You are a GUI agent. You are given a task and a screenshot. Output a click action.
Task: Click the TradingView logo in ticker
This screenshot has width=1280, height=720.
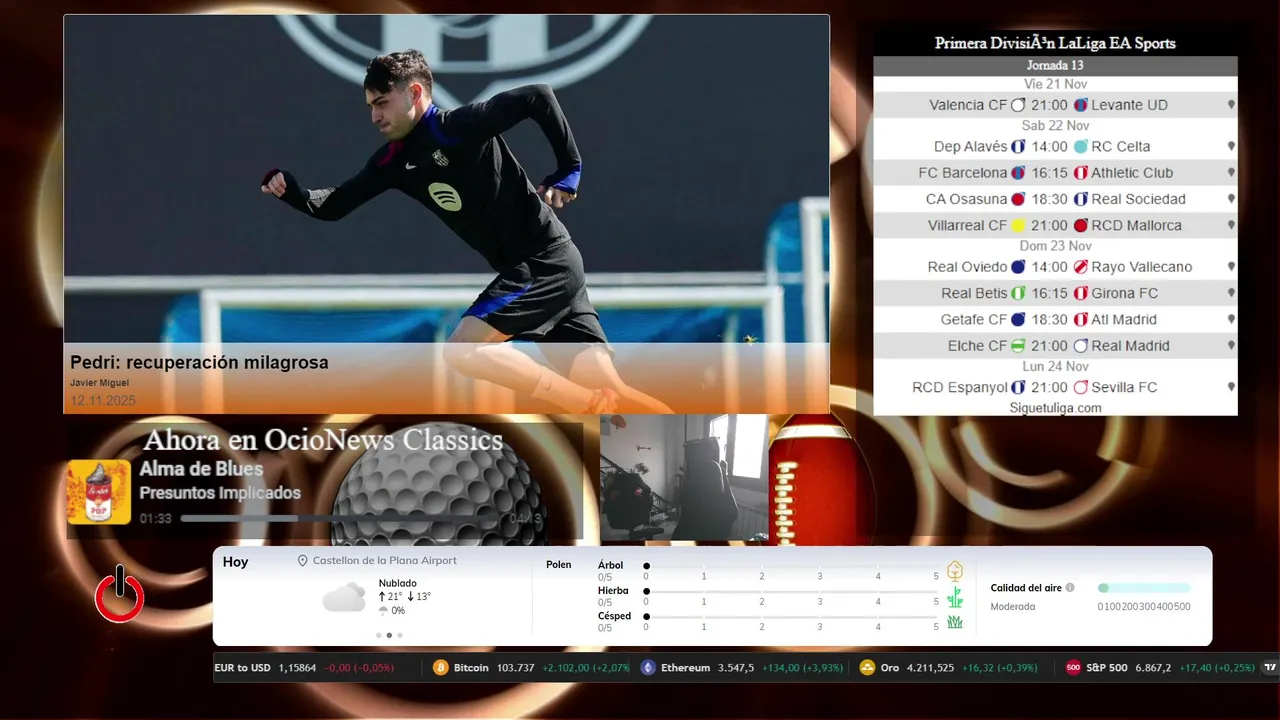tap(1270, 667)
